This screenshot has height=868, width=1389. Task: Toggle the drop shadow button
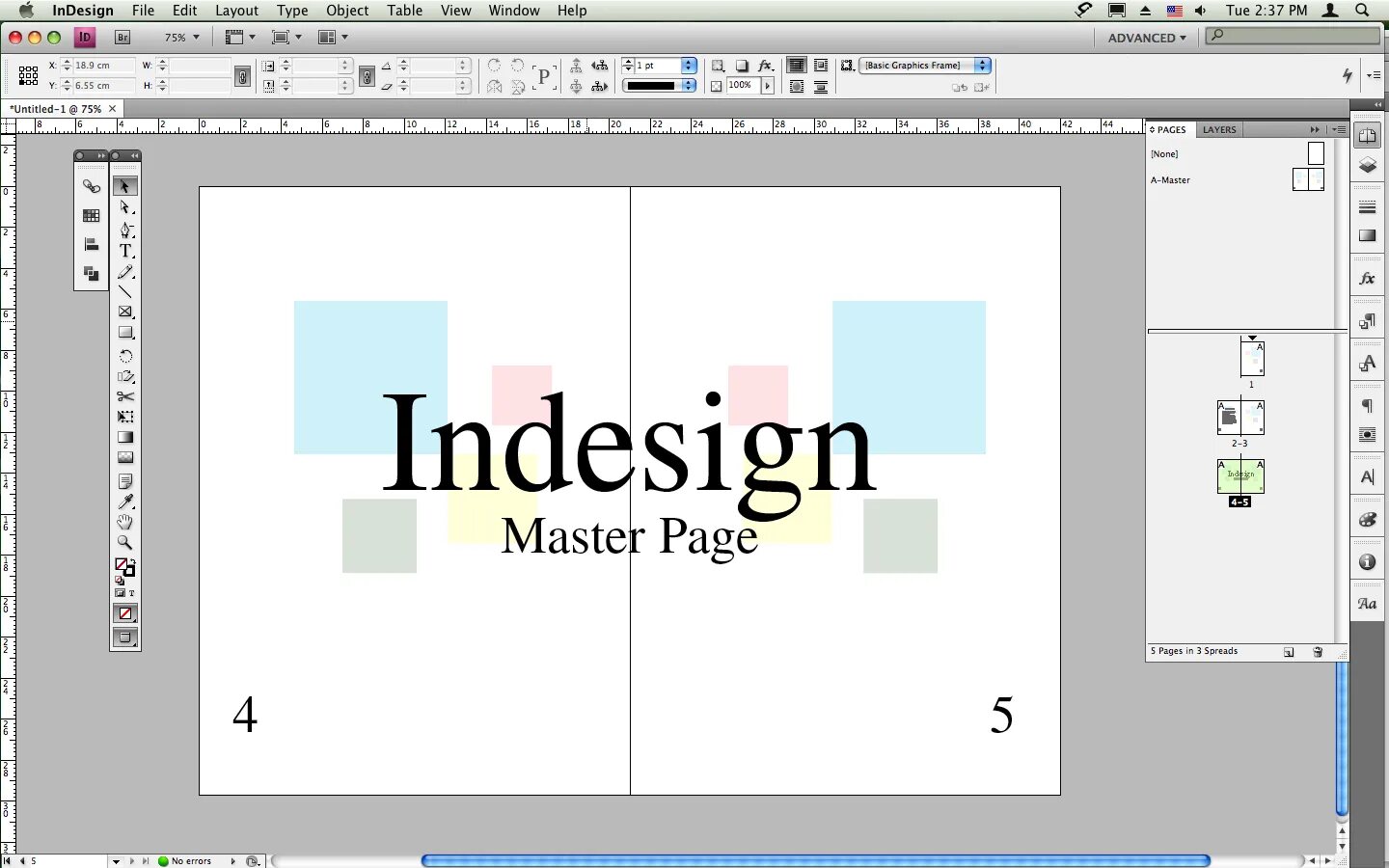pyautogui.click(x=742, y=66)
